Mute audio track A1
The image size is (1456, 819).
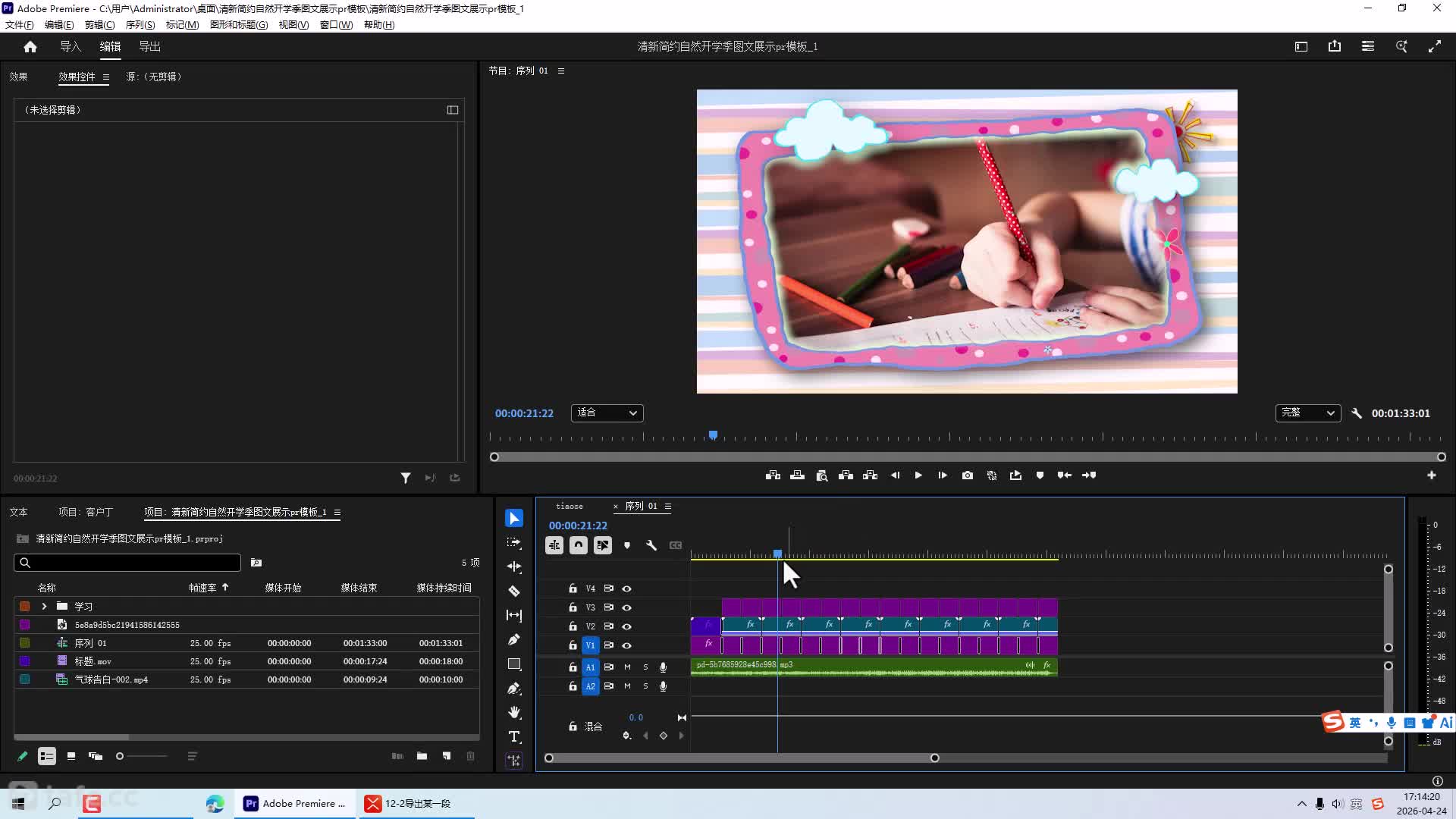[627, 667]
